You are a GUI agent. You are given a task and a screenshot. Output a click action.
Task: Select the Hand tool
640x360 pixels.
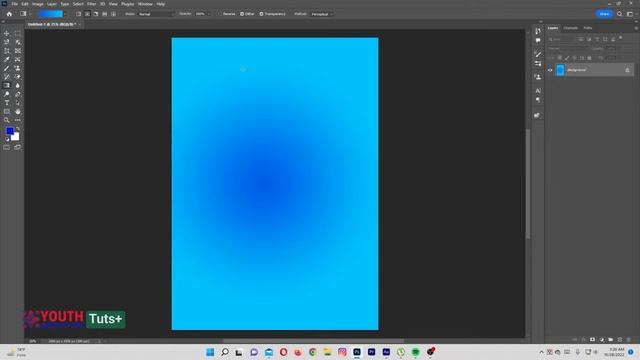tap(18, 111)
